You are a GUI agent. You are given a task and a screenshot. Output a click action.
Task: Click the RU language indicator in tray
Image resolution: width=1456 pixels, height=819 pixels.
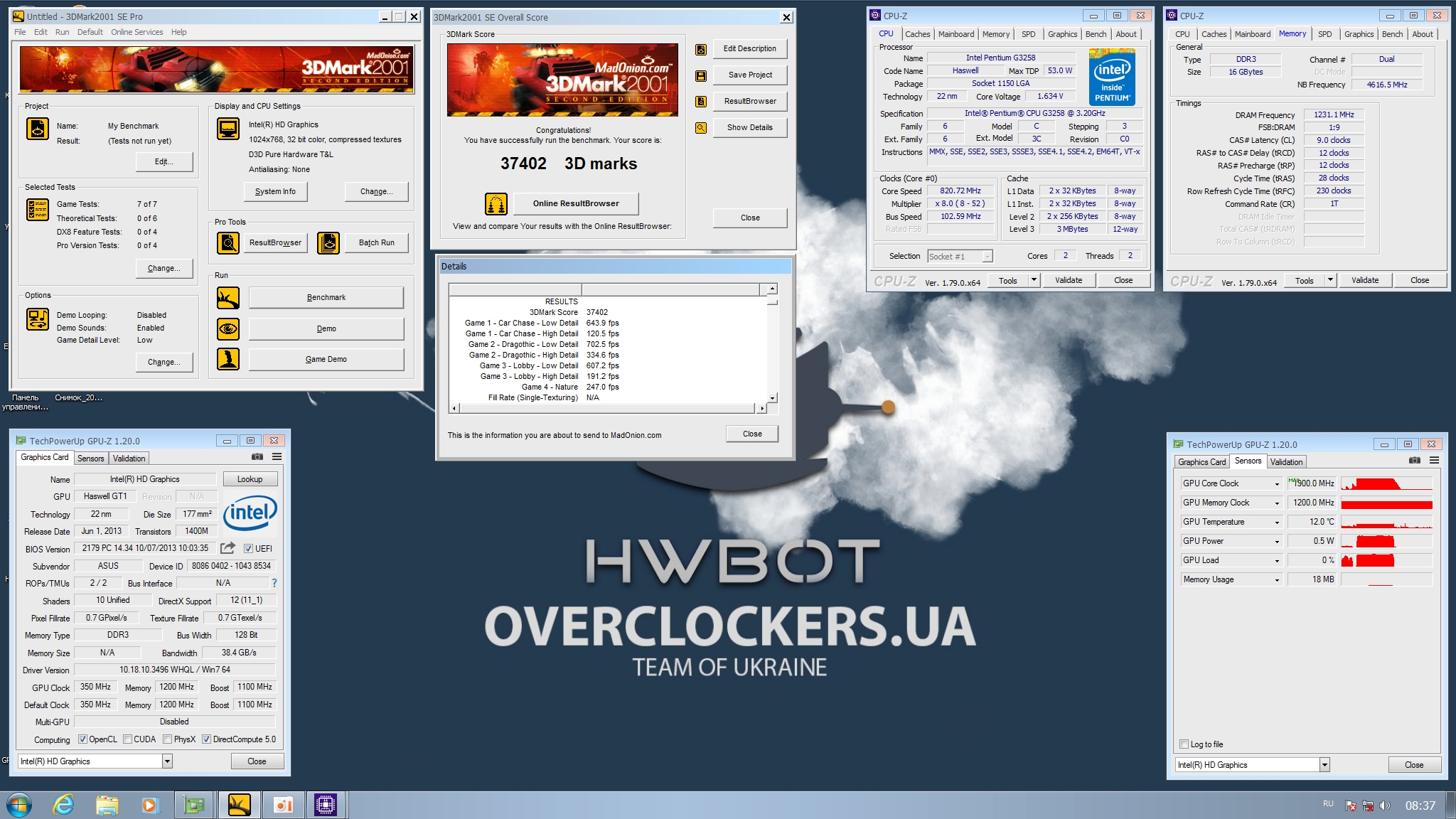[1328, 803]
